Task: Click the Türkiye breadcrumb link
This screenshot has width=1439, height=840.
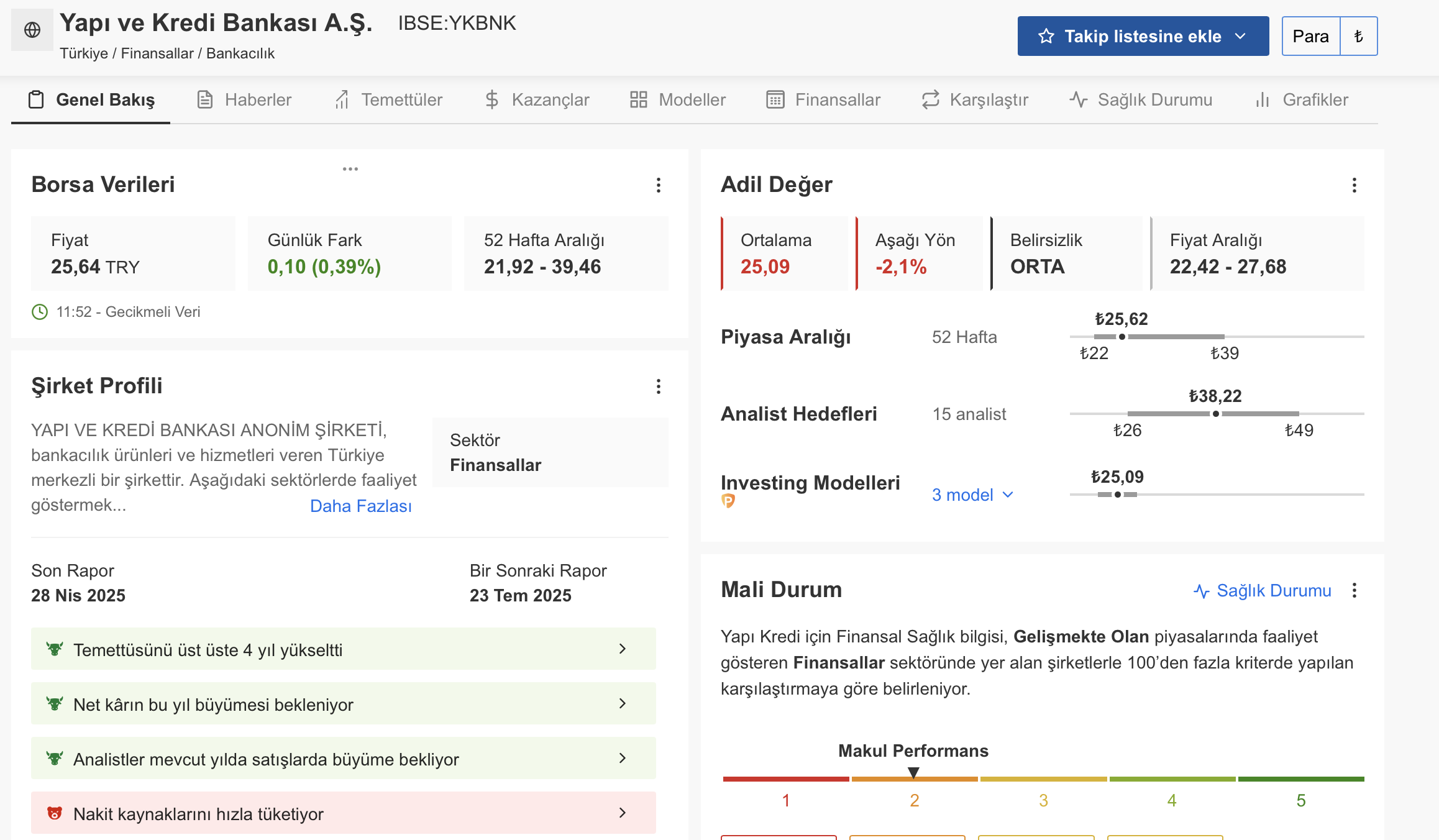Action: (84, 53)
